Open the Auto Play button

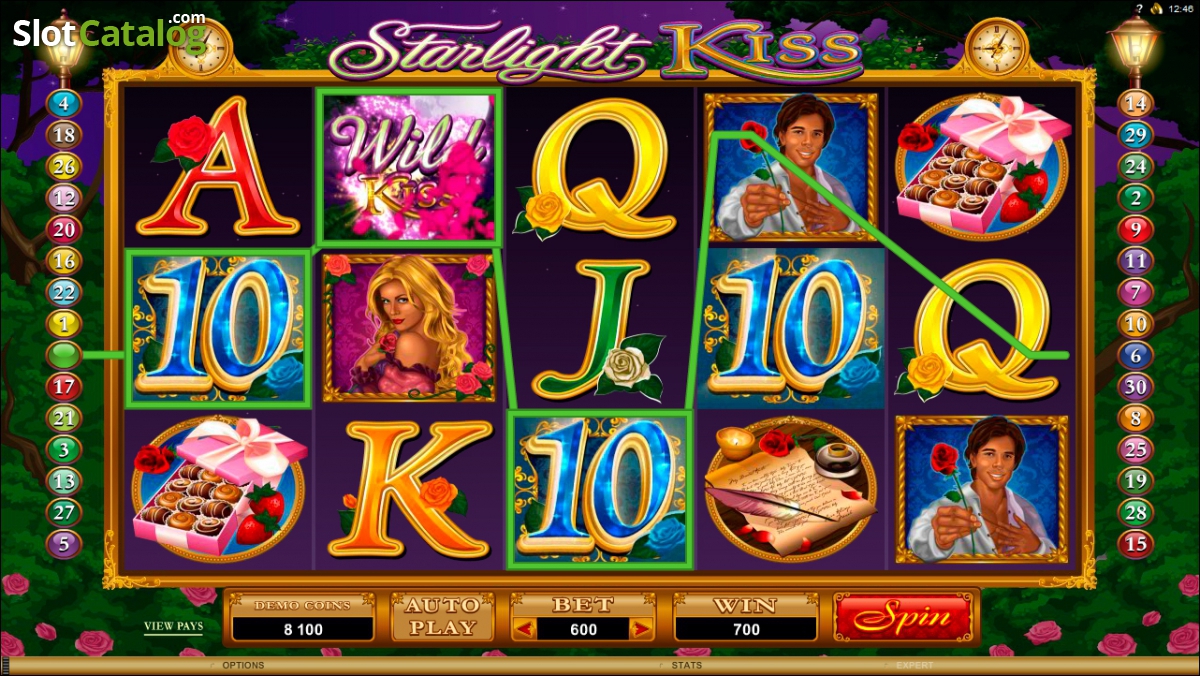click(442, 617)
